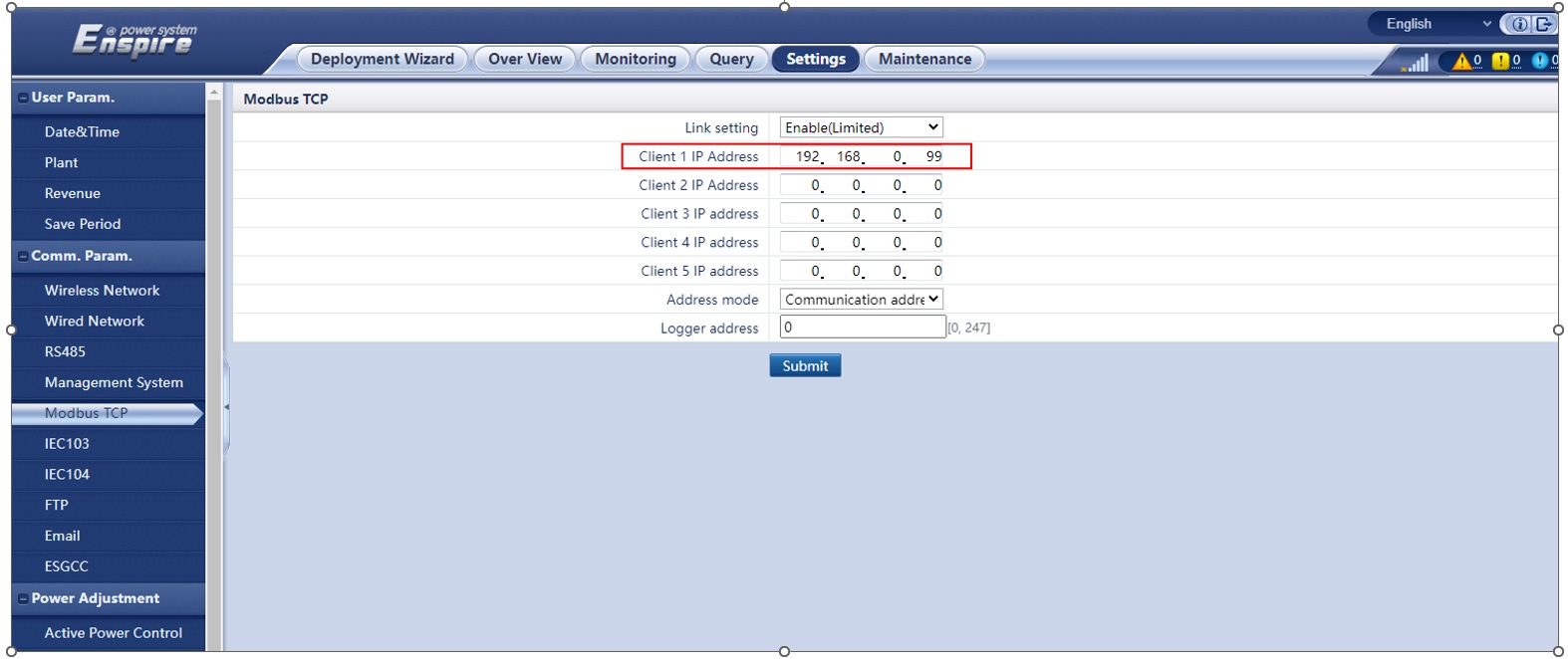The image size is (1568, 659).
Task: Open minor alarms yellow exclamation icon
Action: [x=1500, y=62]
